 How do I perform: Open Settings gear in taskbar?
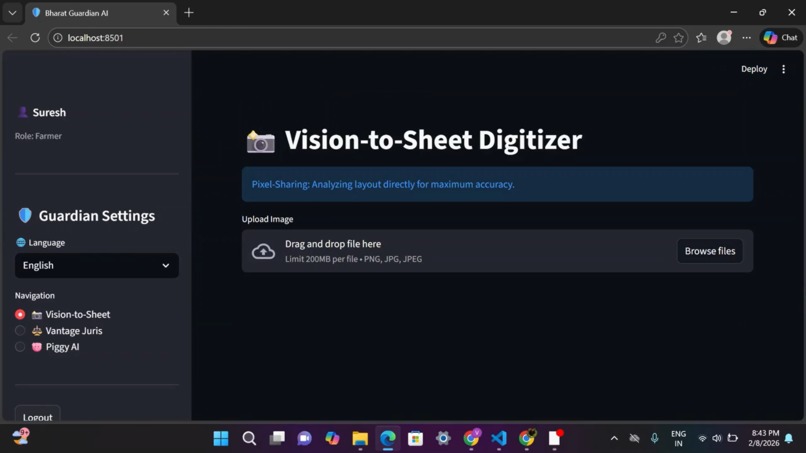coord(443,438)
